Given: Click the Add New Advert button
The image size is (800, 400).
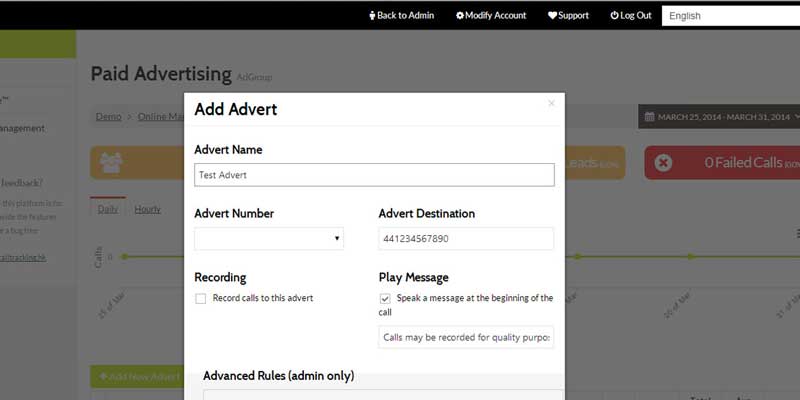Looking at the screenshot, I should click(136, 377).
